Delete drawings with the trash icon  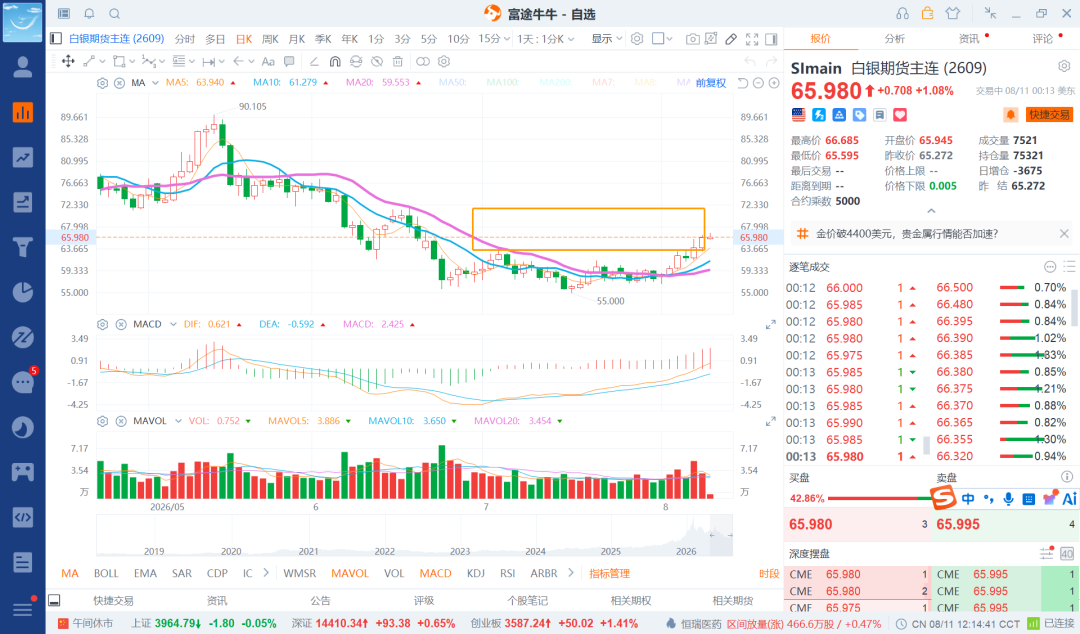(x=397, y=61)
